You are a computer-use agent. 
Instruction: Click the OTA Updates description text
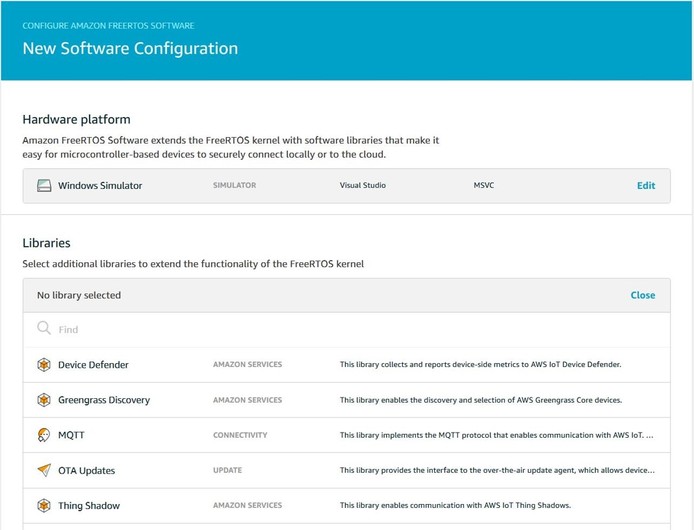click(x=497, y=470)
